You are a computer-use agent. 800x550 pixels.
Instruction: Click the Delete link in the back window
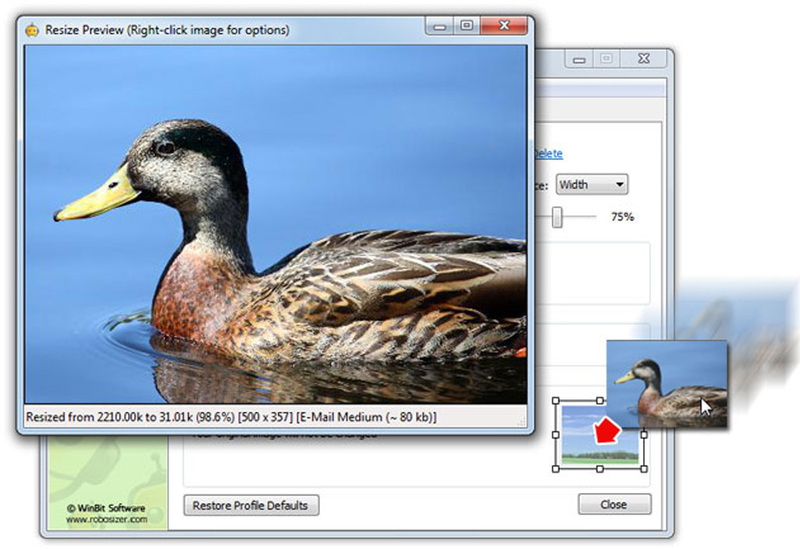pos(548,154)
